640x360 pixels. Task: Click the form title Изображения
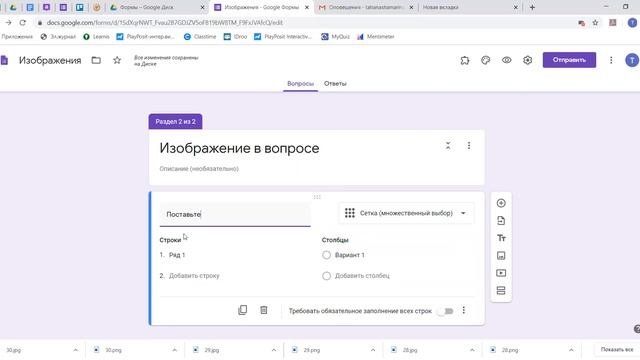pos(50,60)
